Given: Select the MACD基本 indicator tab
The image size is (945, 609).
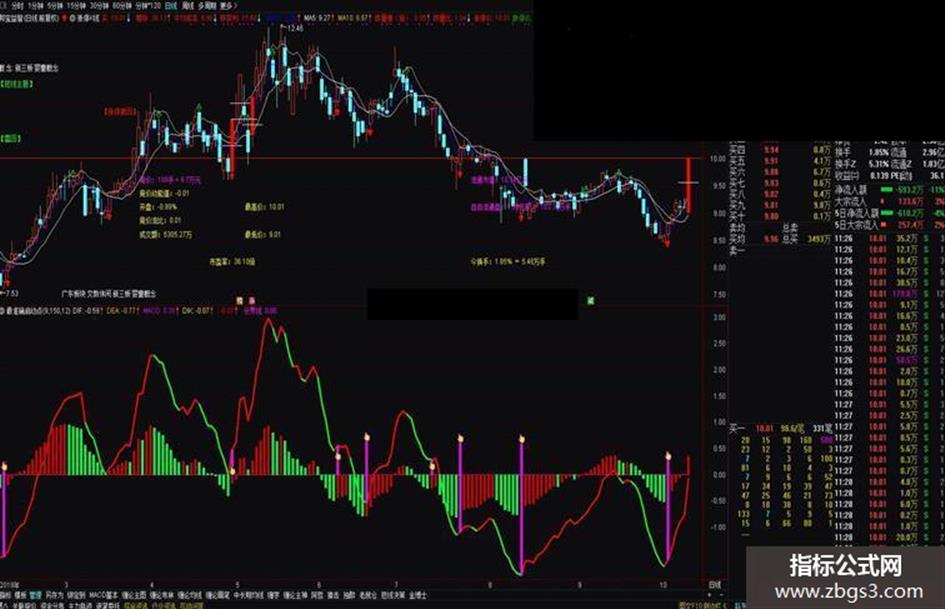Looking at the screenshot, I should click(x=104, y=595).
